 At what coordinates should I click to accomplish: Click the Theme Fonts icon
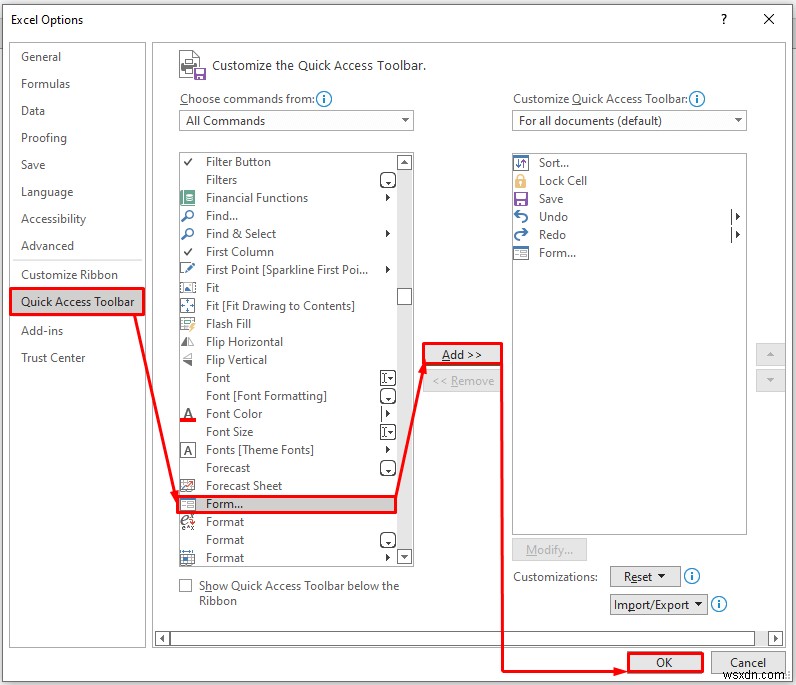click(188, 450)
